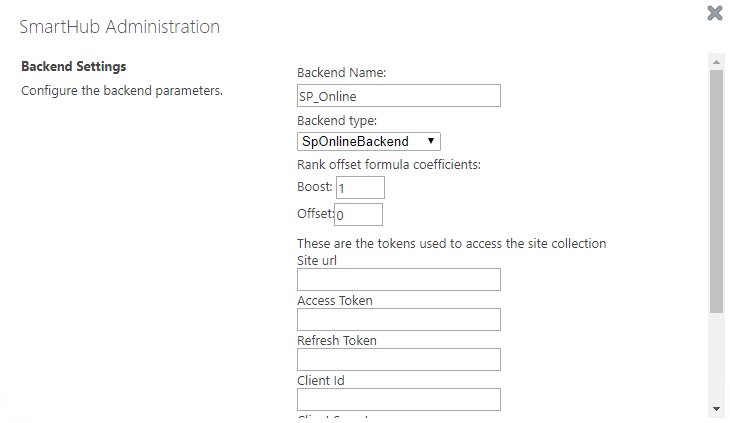Click the Refresh Token text box
The height and width of the screenshot is (423, 730).
click(x=398, y=360)
